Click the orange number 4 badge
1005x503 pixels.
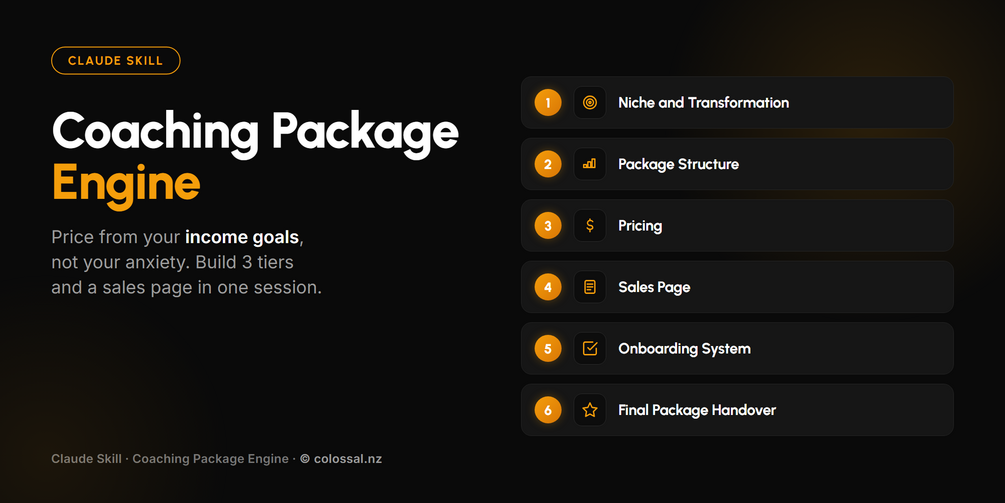click(548, 287)
